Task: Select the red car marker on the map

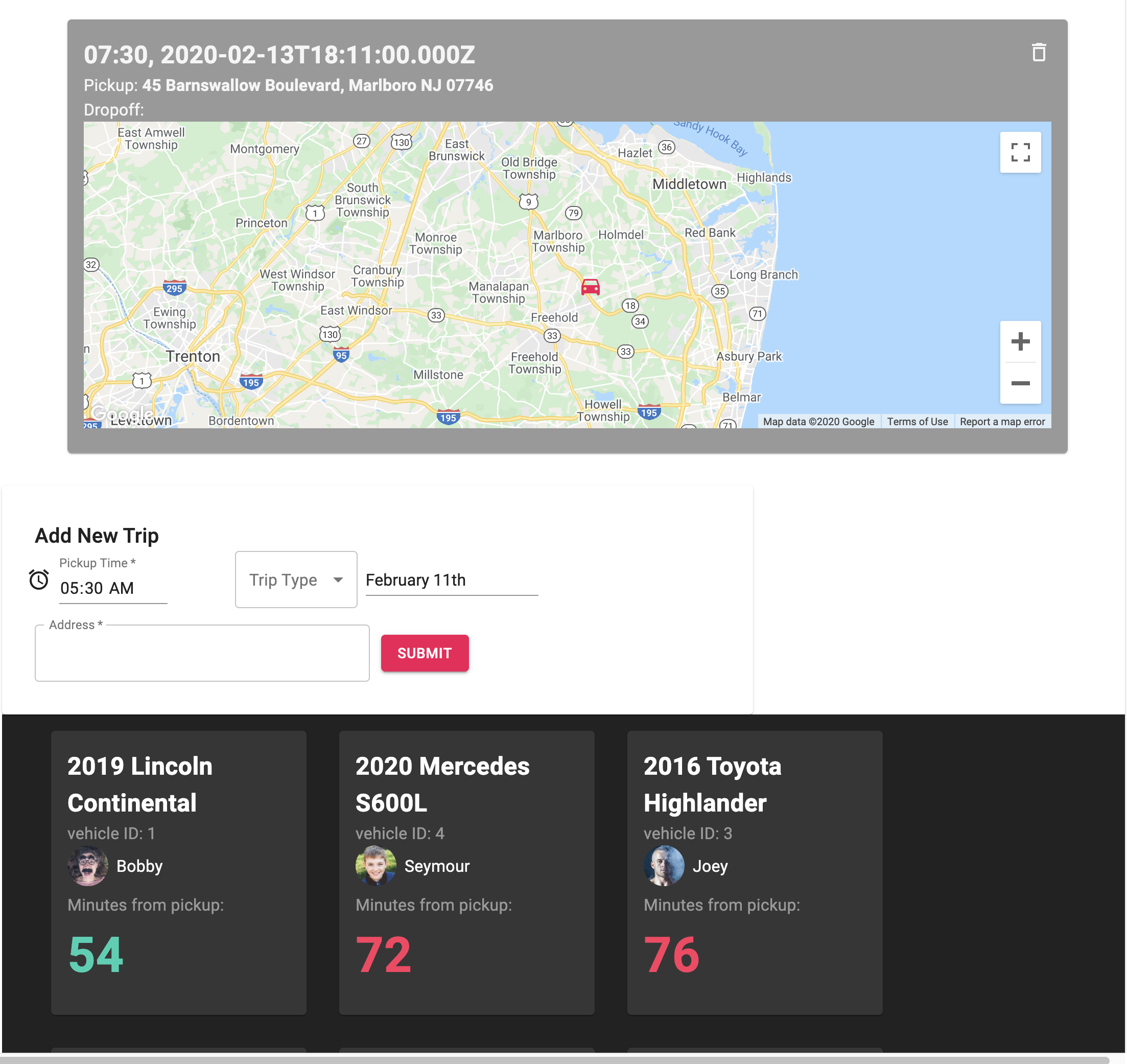Action: [x=591, y=287]
